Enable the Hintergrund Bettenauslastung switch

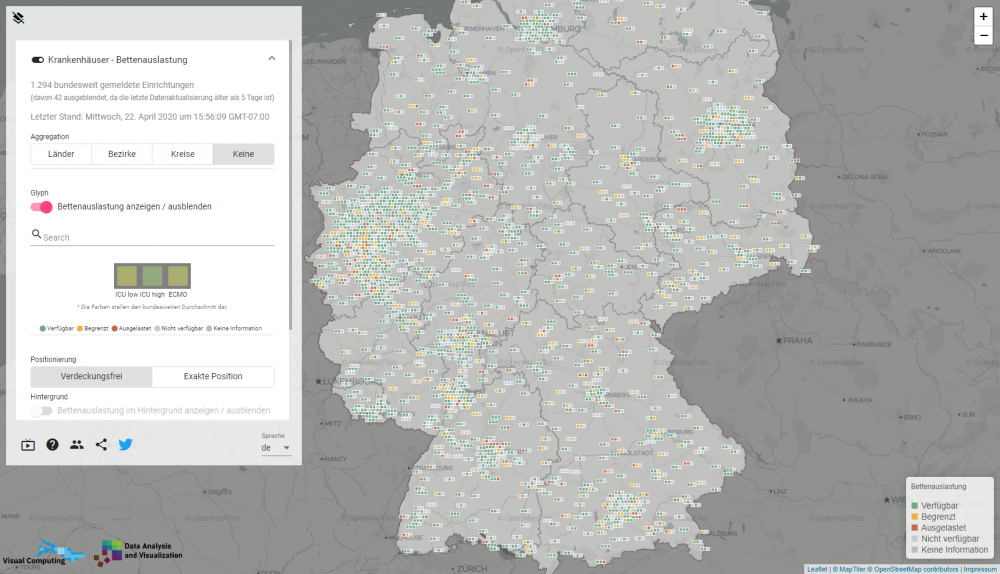42,411
